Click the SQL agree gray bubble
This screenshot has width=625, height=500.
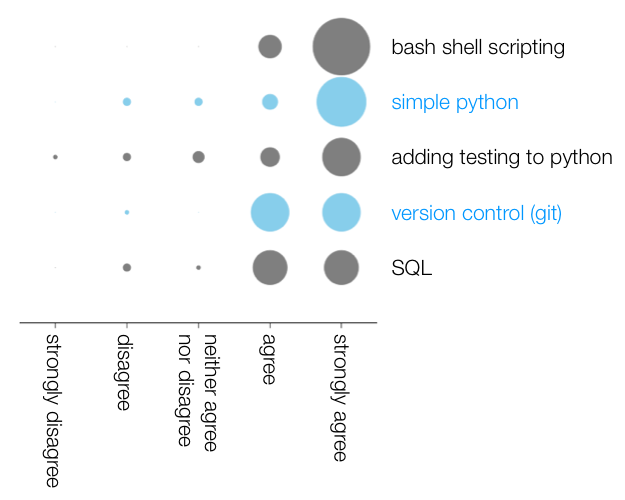270,268
